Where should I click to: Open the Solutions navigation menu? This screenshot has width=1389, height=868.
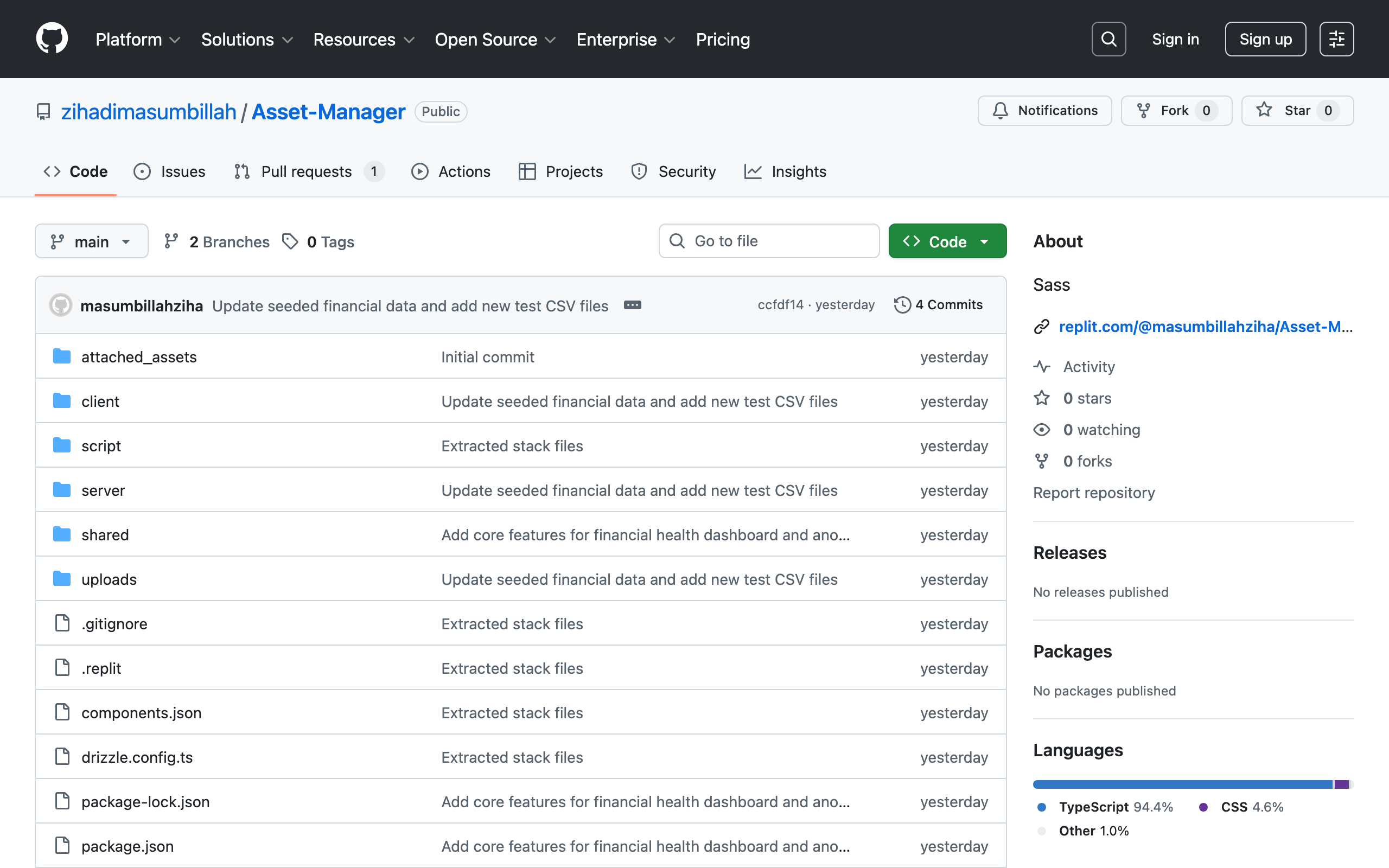[x=247, y=39]
